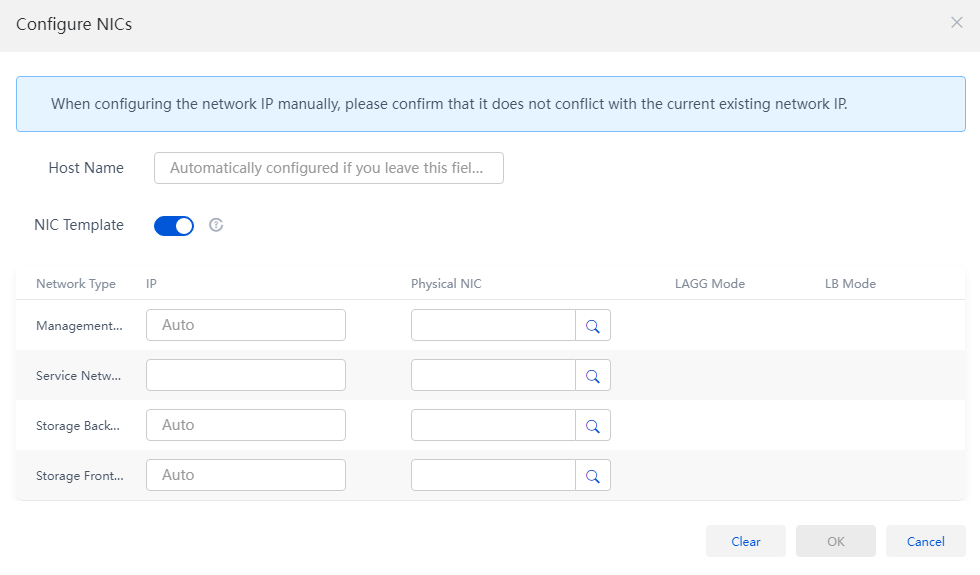Select Service Network Physical NIC box
The width and height of the screenshot is (980, 575).
click(x=493, y=375)
